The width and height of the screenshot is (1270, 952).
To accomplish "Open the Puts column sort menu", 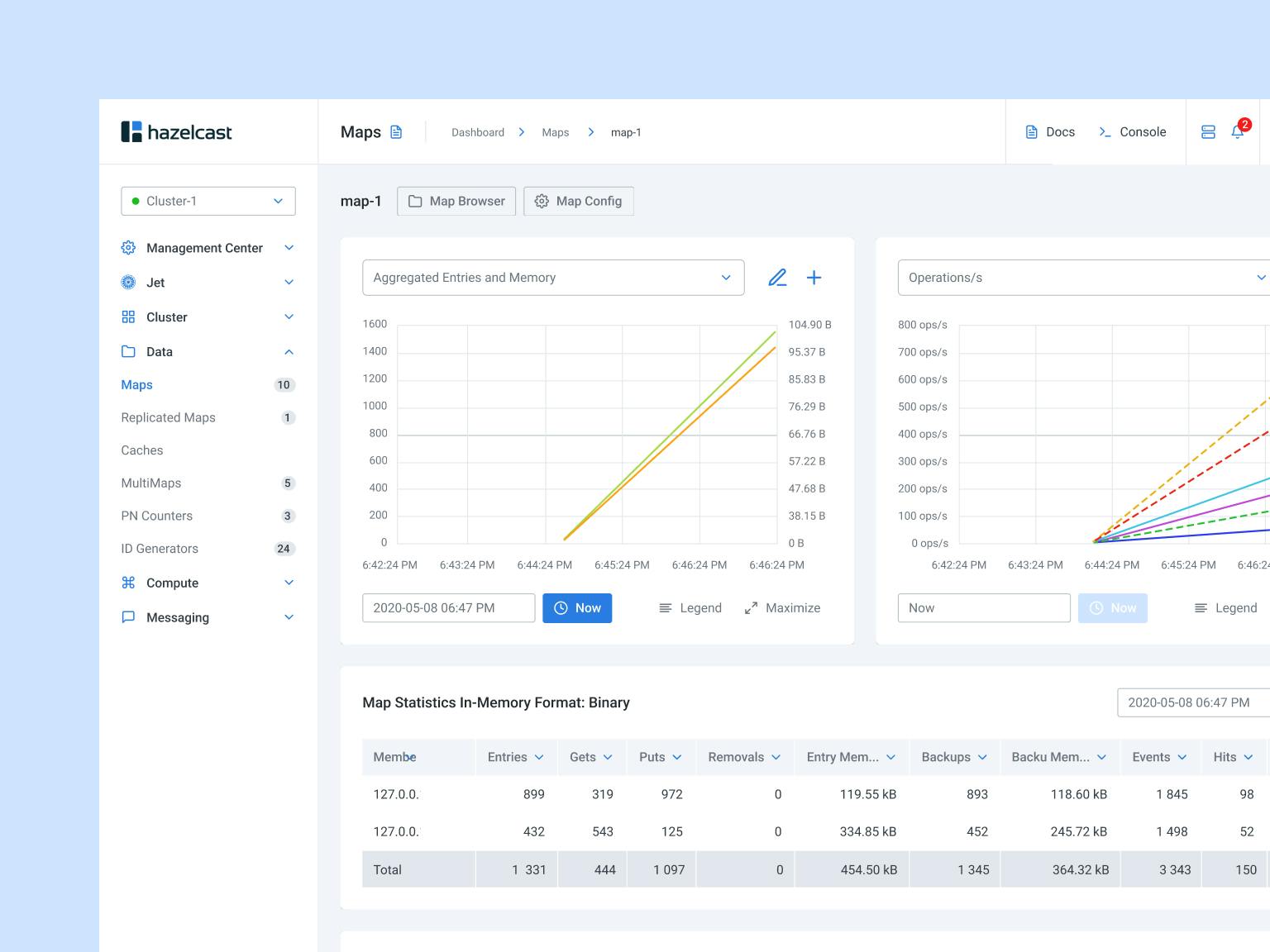I will 677,757.
